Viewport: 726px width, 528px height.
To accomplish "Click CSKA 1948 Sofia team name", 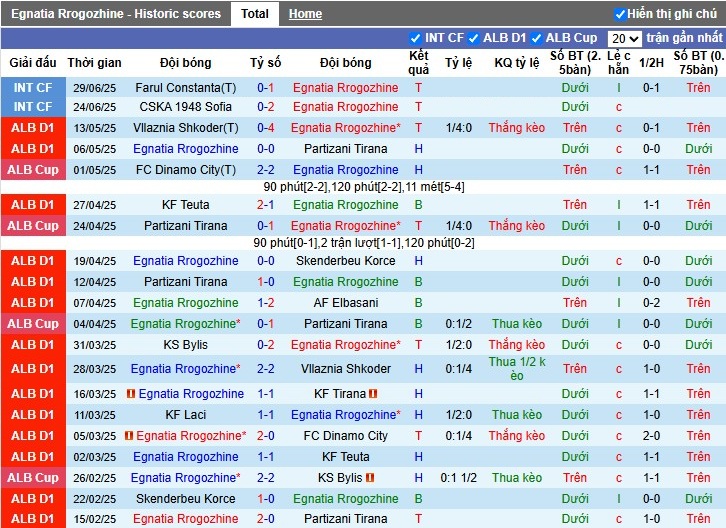I will (186, 107).
